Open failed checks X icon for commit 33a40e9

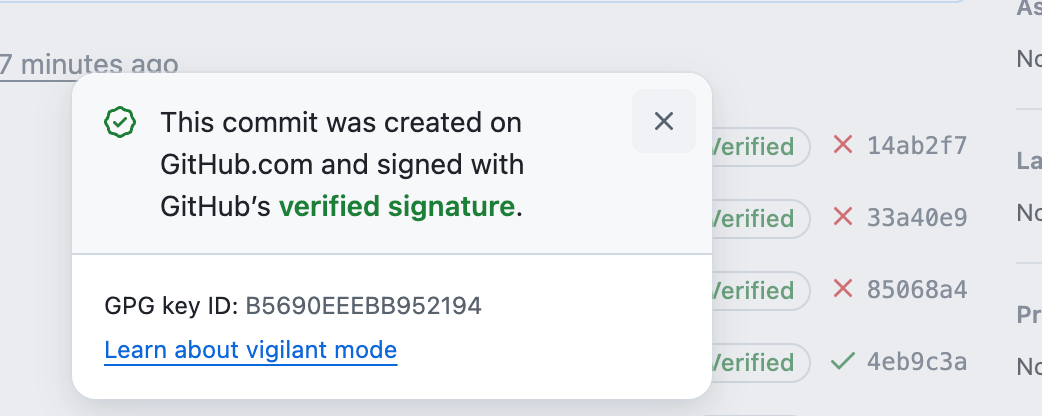click(x=843, y=217)
